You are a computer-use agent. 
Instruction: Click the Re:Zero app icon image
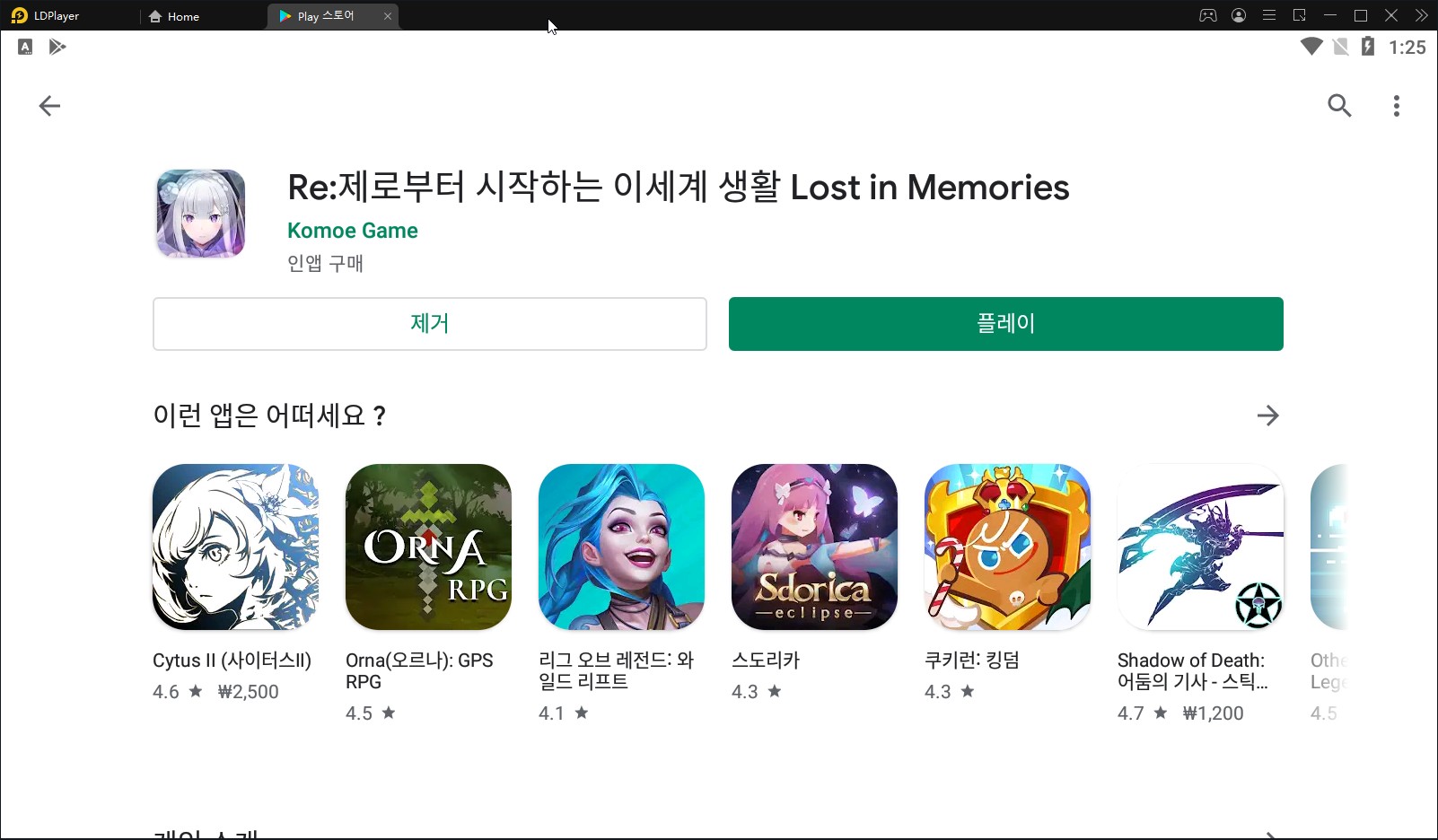click(x=201, y=214)
